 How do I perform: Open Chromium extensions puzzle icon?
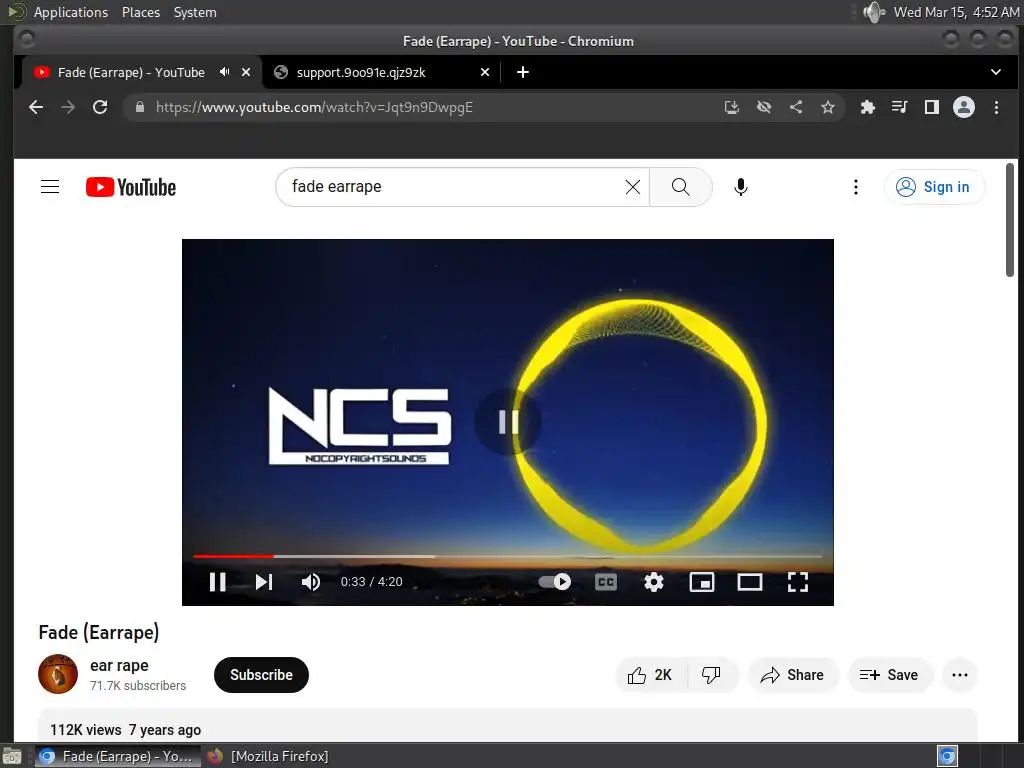[x=867, y=107]
